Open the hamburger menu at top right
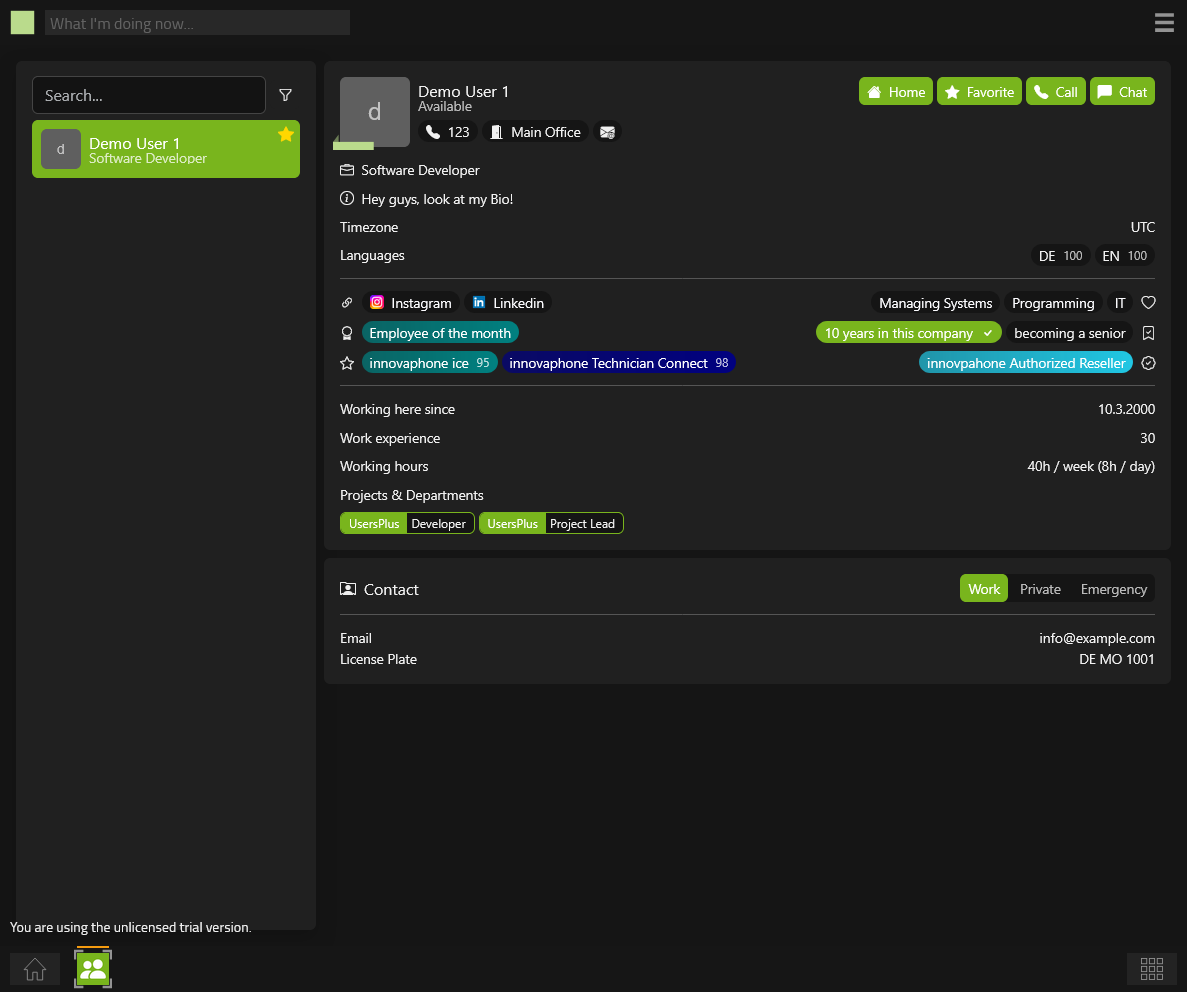This screenshot has height=992, width=1187. 1164,23
